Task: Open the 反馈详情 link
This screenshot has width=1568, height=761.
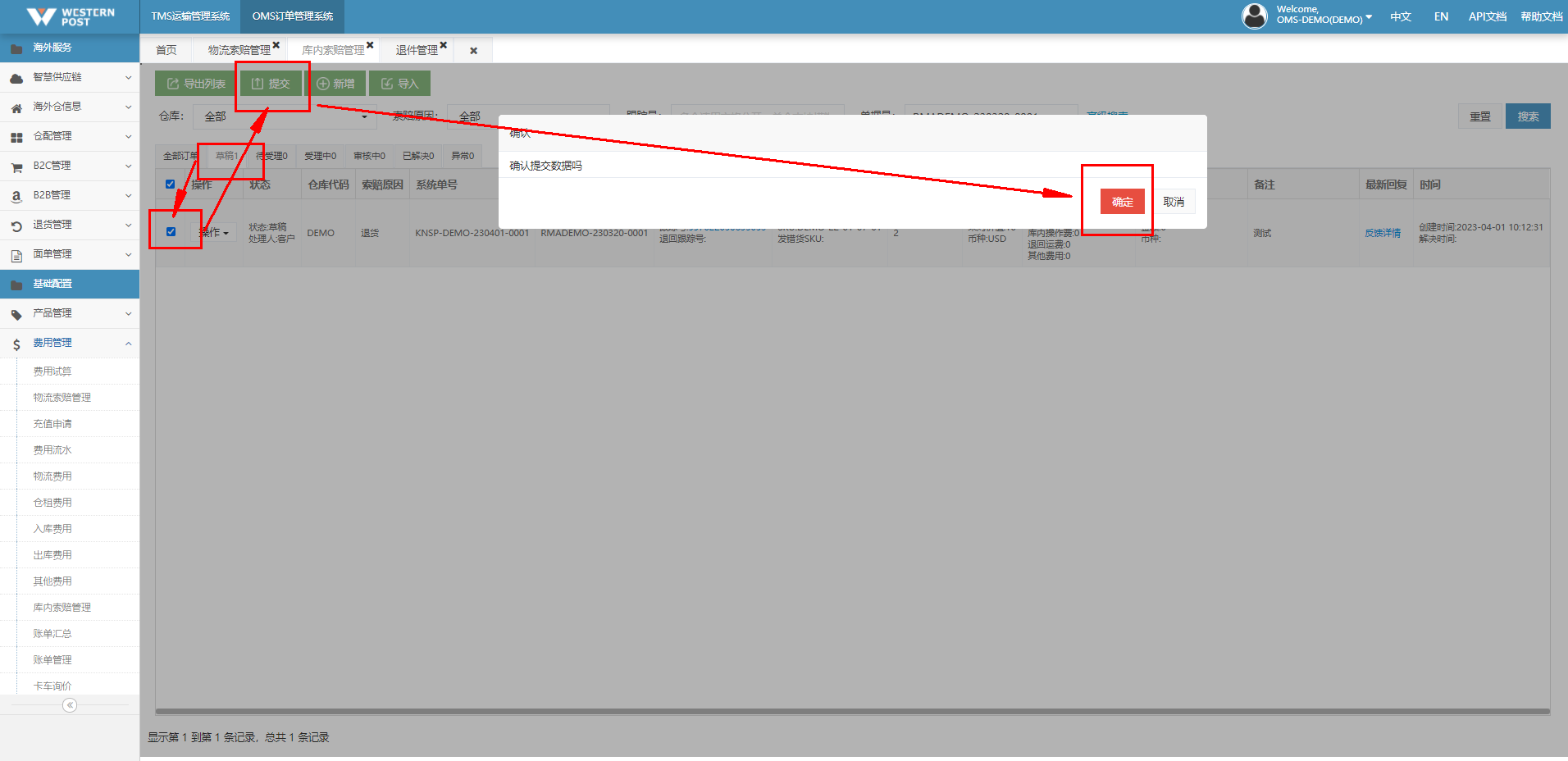Action: pyautogui.click(x=1383, y=233)
